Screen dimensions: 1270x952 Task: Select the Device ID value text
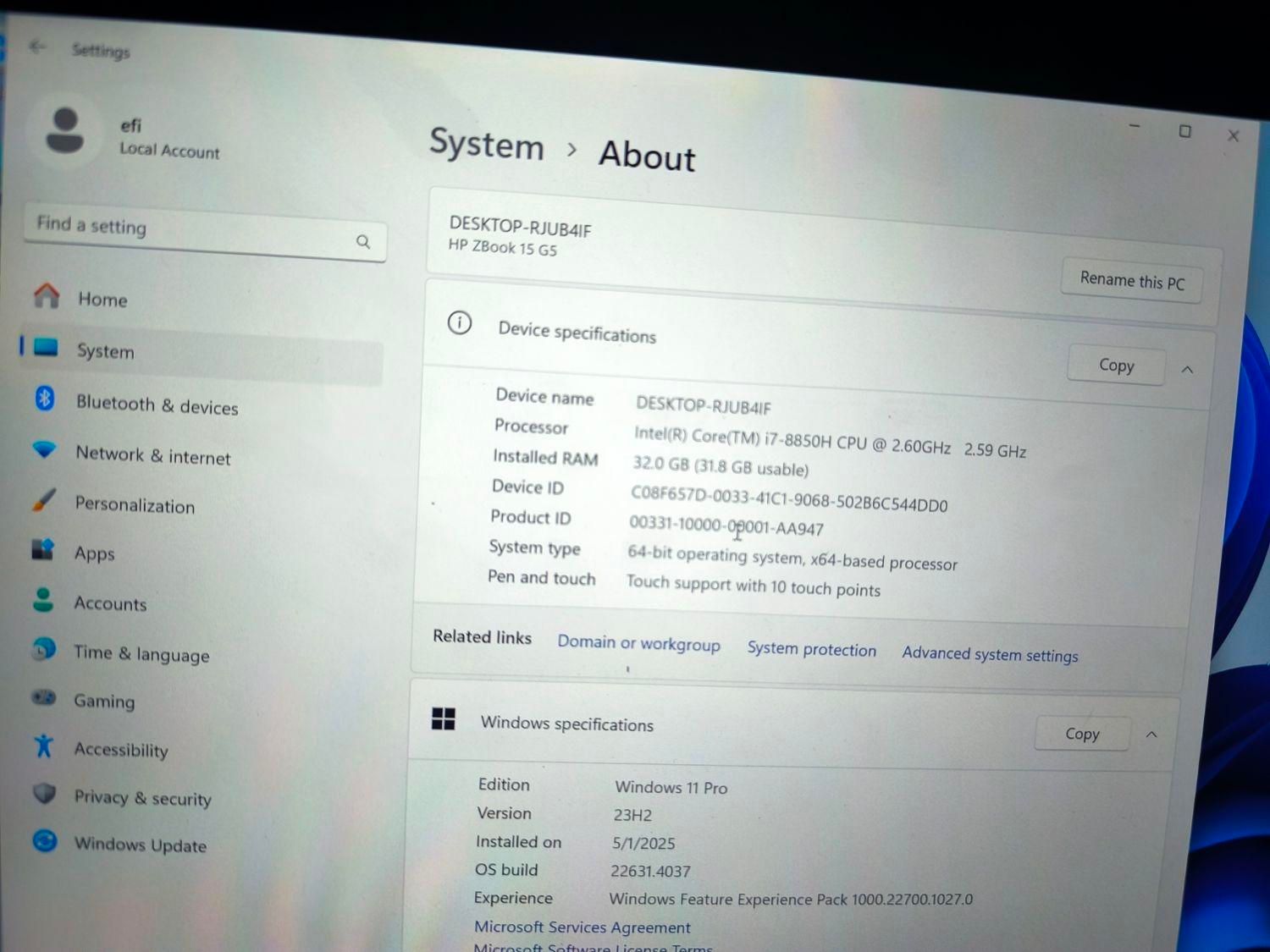(x=788, y=498)
